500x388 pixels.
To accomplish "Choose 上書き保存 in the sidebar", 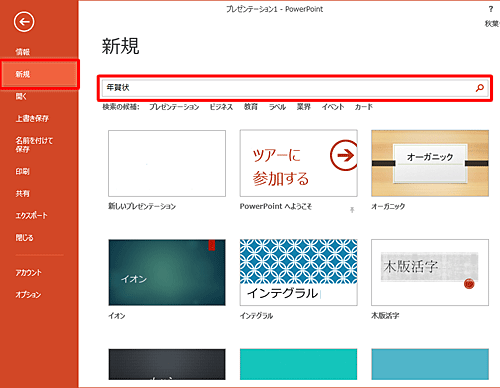I will pos(32,118).
